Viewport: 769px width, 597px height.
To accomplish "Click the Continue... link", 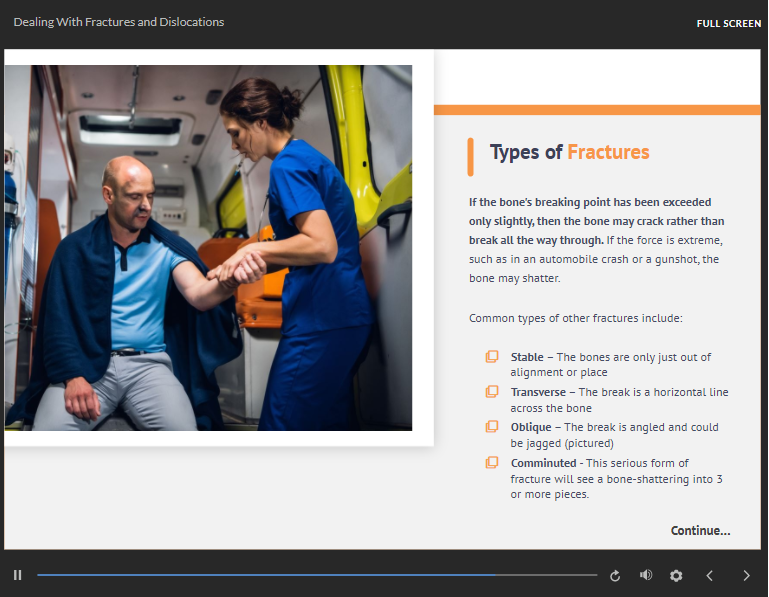I will click(700, 531).
